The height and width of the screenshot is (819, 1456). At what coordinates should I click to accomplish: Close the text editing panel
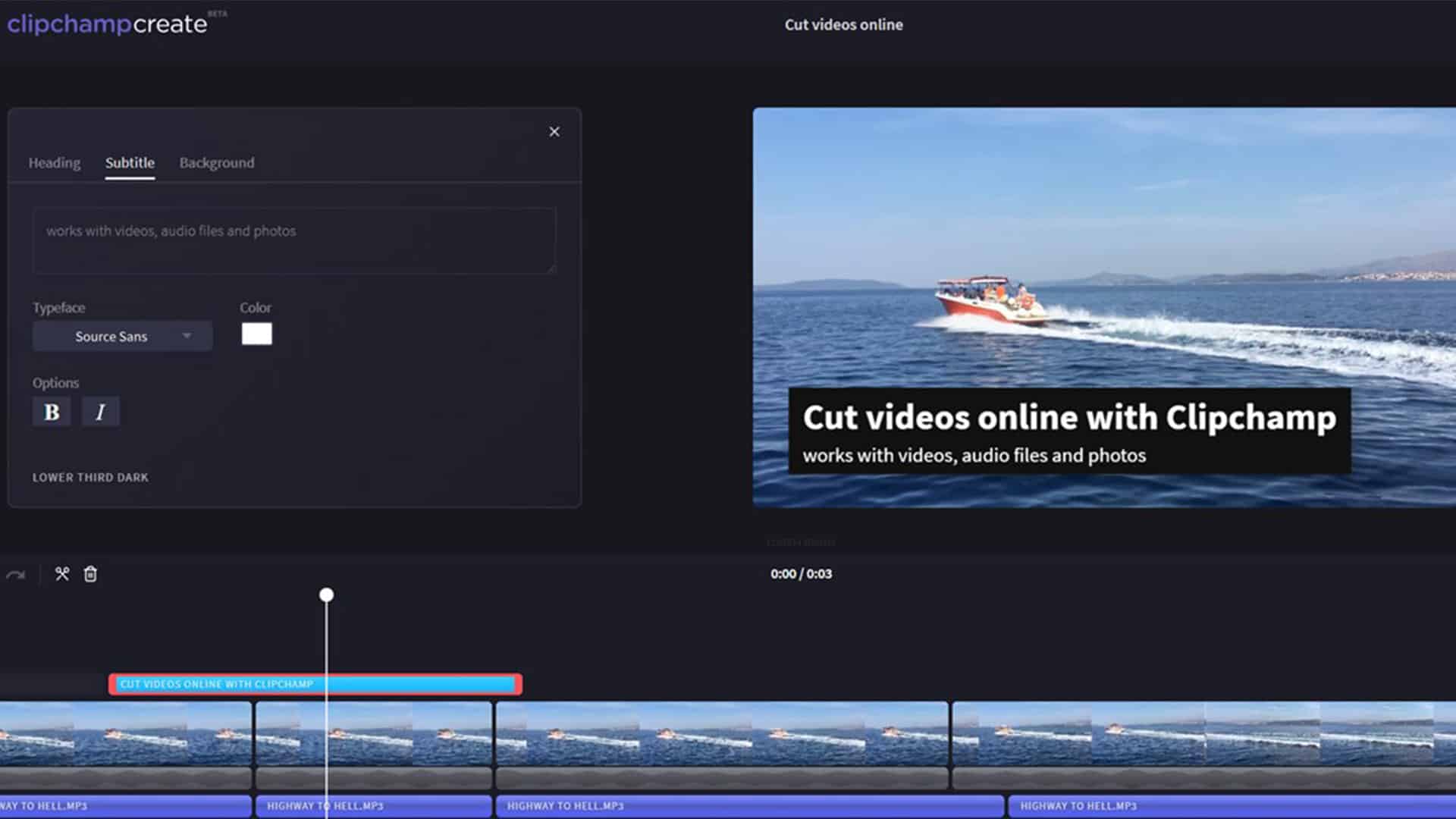554,132
